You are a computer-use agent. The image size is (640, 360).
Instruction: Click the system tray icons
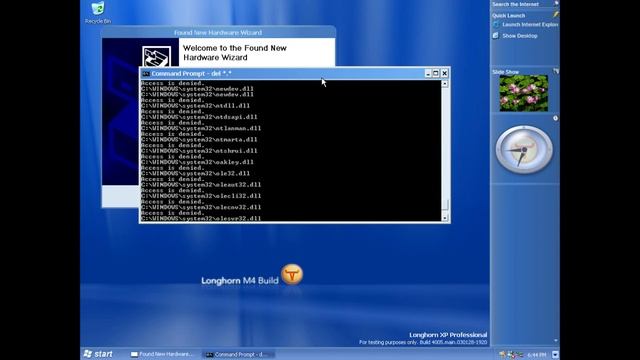pos(511,354)
